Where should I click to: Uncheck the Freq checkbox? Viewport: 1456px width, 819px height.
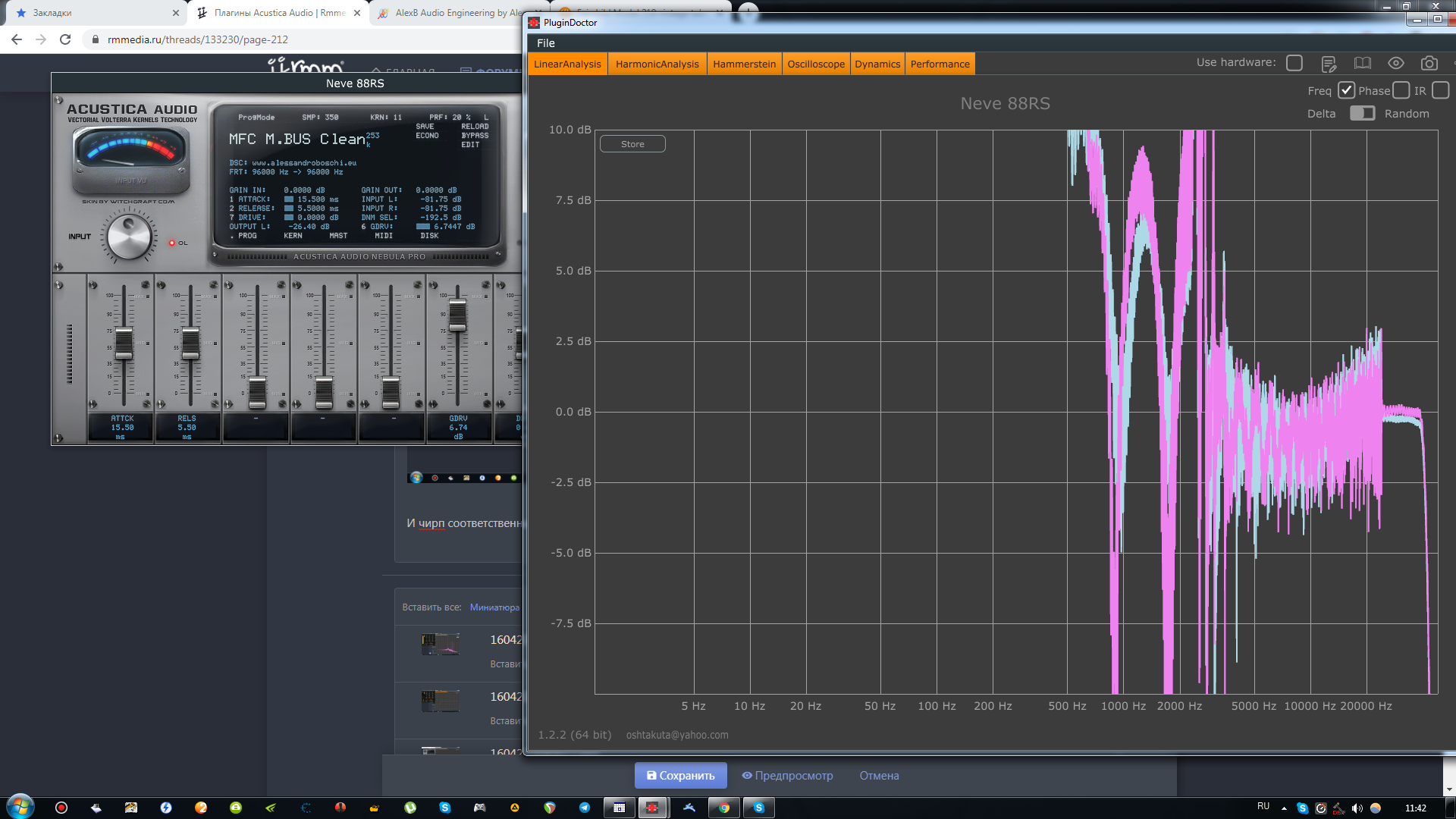pos(1346,90)
